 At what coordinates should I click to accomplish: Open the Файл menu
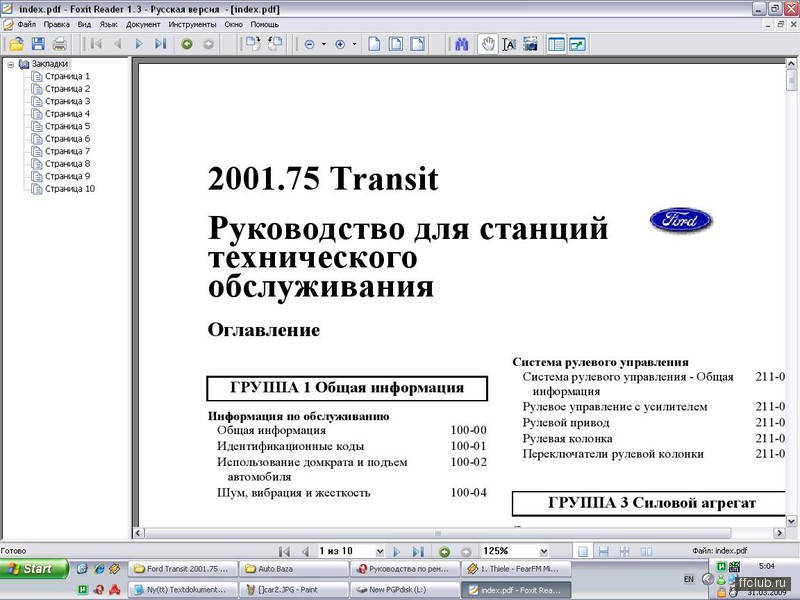(x=27, y=24)
